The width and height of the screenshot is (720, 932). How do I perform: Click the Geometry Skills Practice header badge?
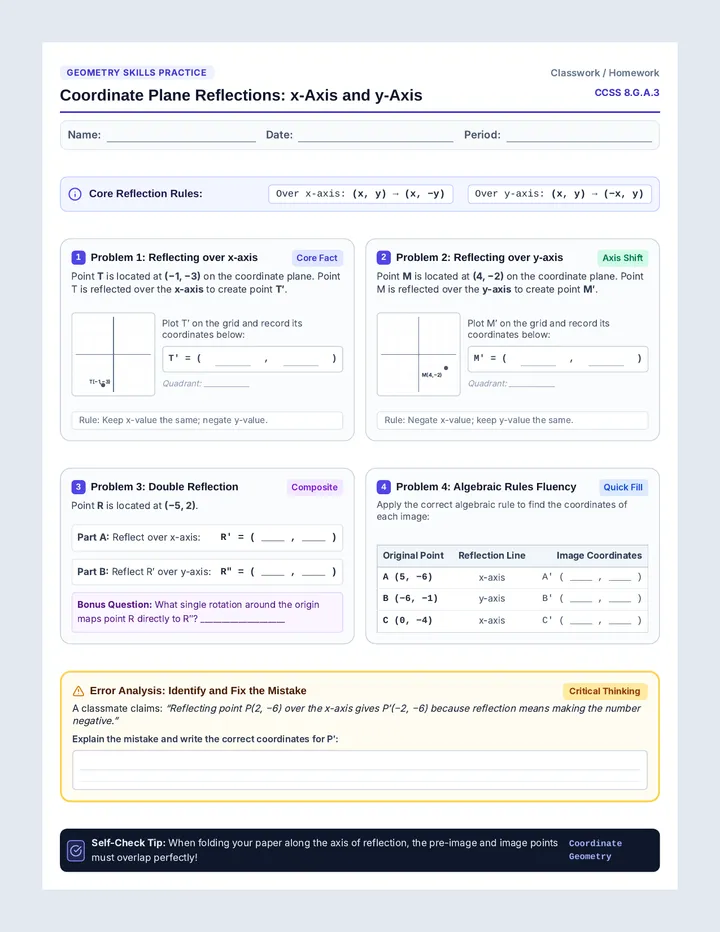137,73
